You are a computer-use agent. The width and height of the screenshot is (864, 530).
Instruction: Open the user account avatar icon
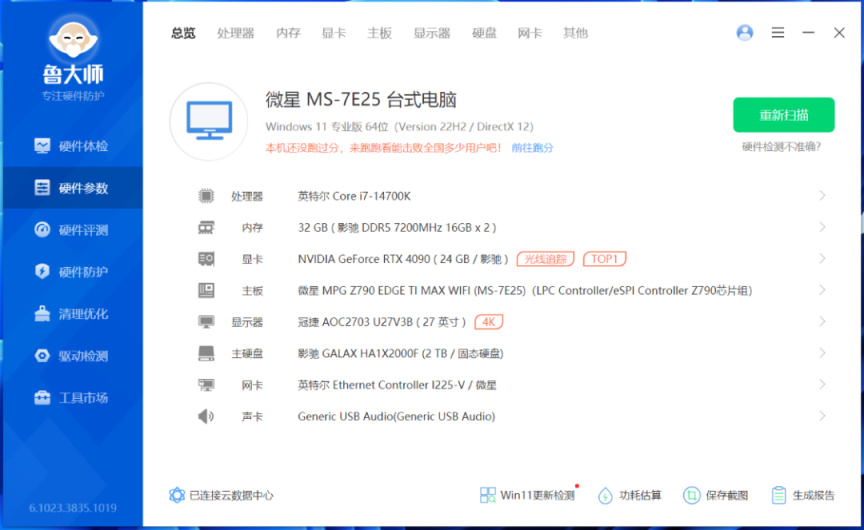point(744,33)
